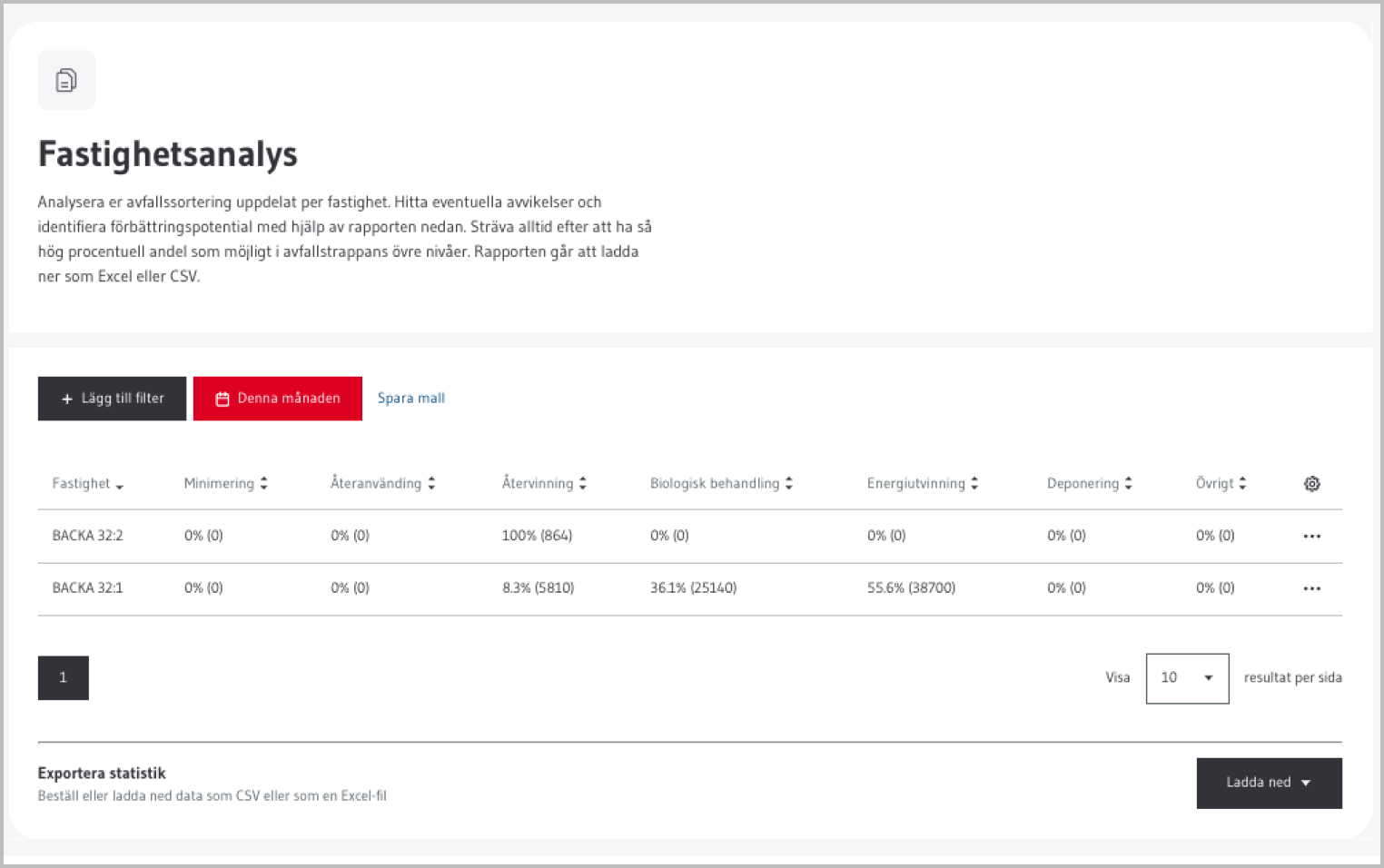Sort table by Energiutvinning column

point(922,484)
